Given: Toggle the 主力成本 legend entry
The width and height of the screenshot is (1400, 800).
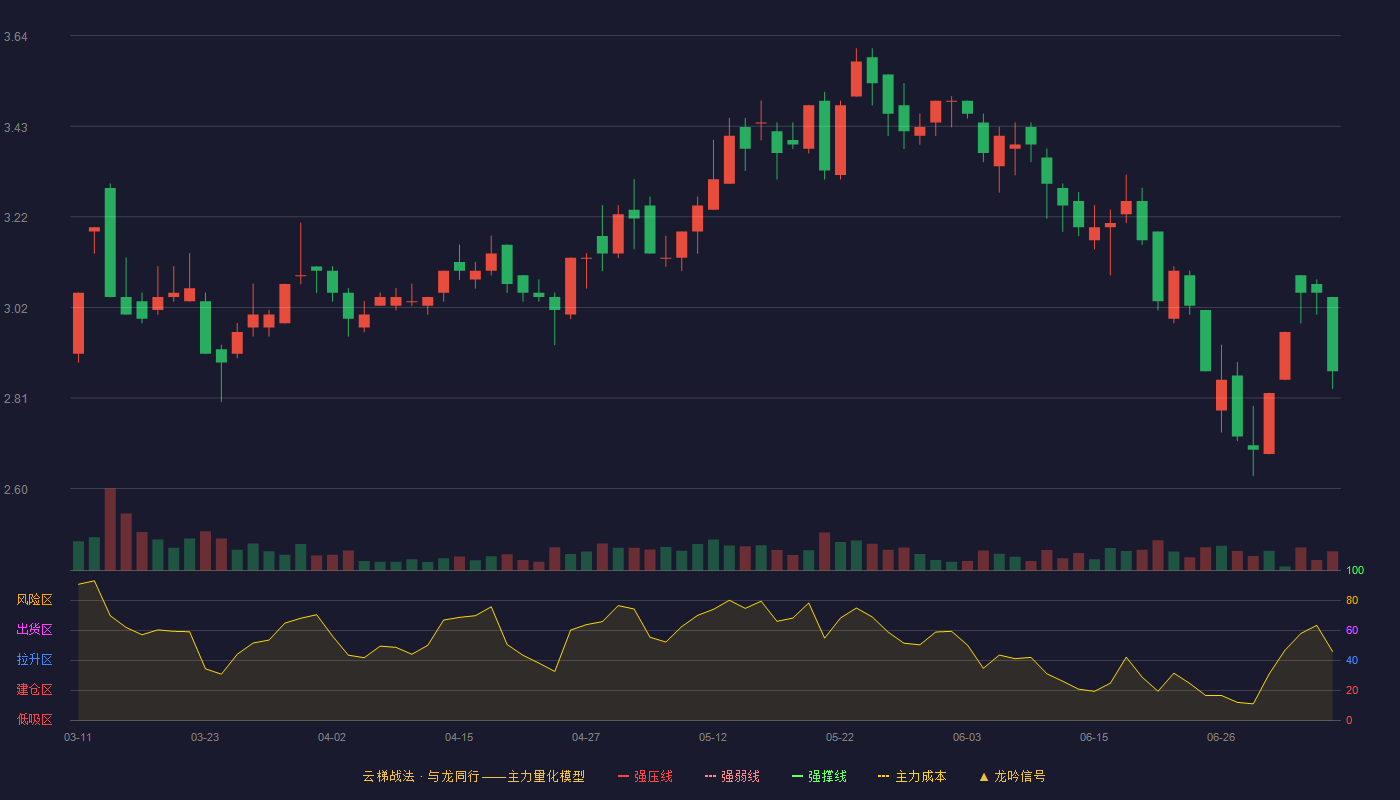Looking at the screenshot, I should pos(912,776).
